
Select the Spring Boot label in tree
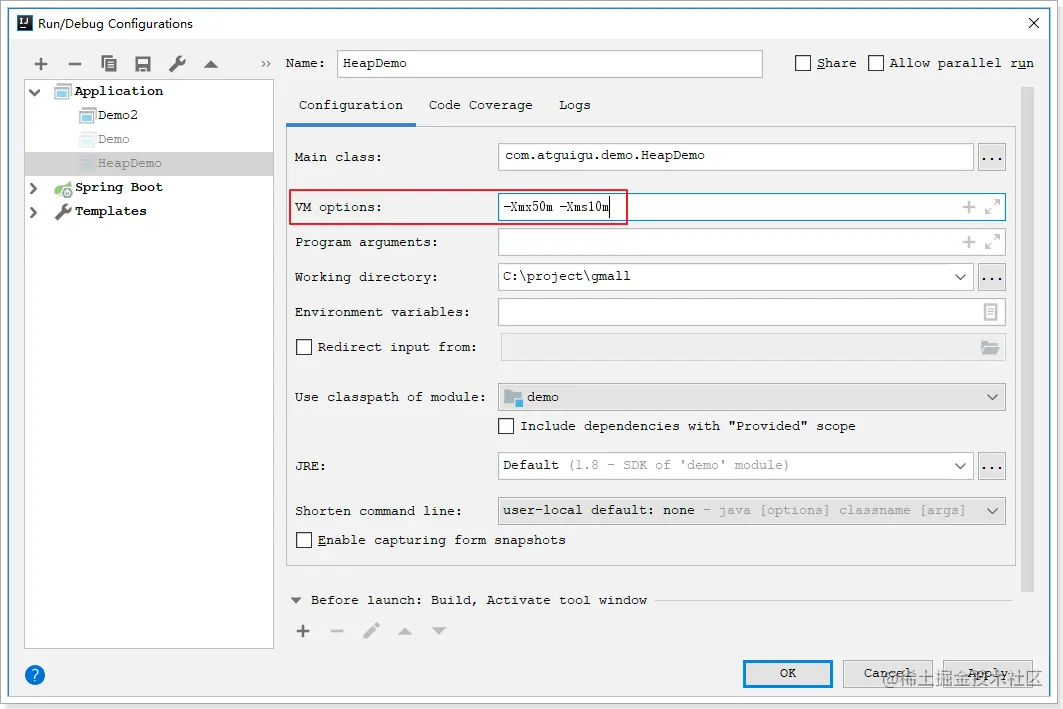(119, 187)
